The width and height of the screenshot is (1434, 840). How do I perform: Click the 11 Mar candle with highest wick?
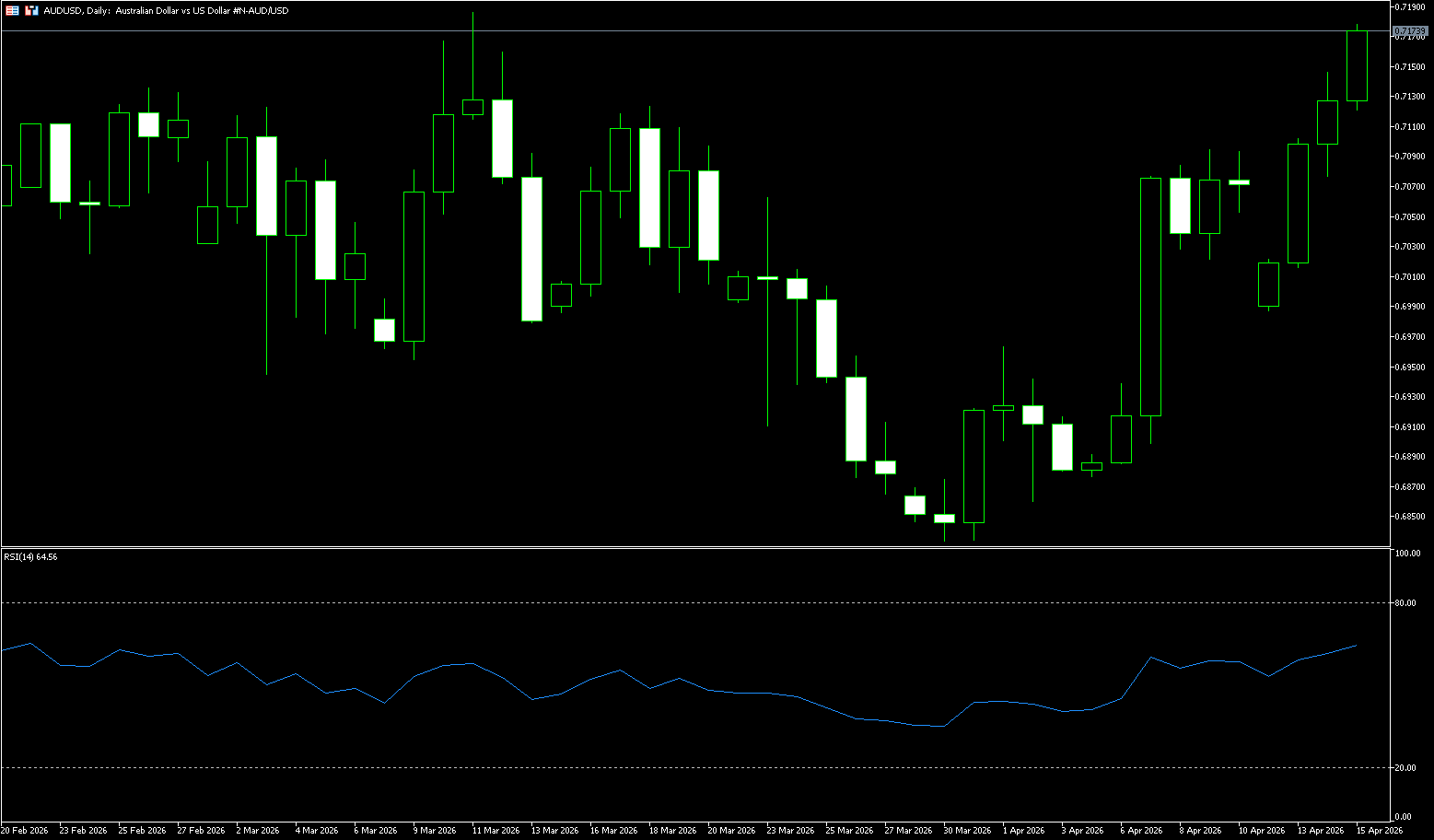click(x=472, y=108)
